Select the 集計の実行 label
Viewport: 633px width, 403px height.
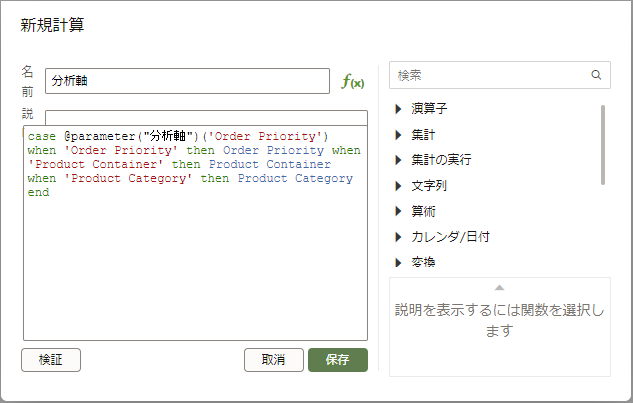point(441,160)
